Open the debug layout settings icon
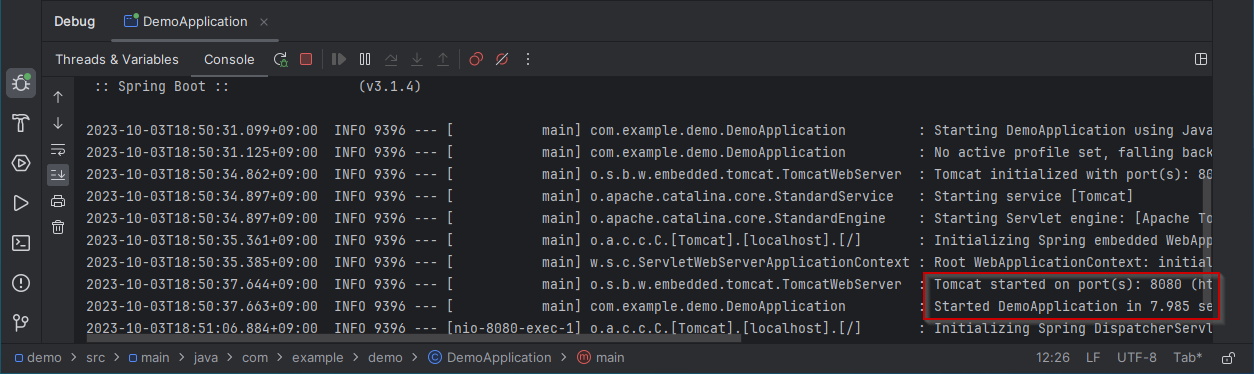Screen dimensions: 1254x374 point(1202,60)
